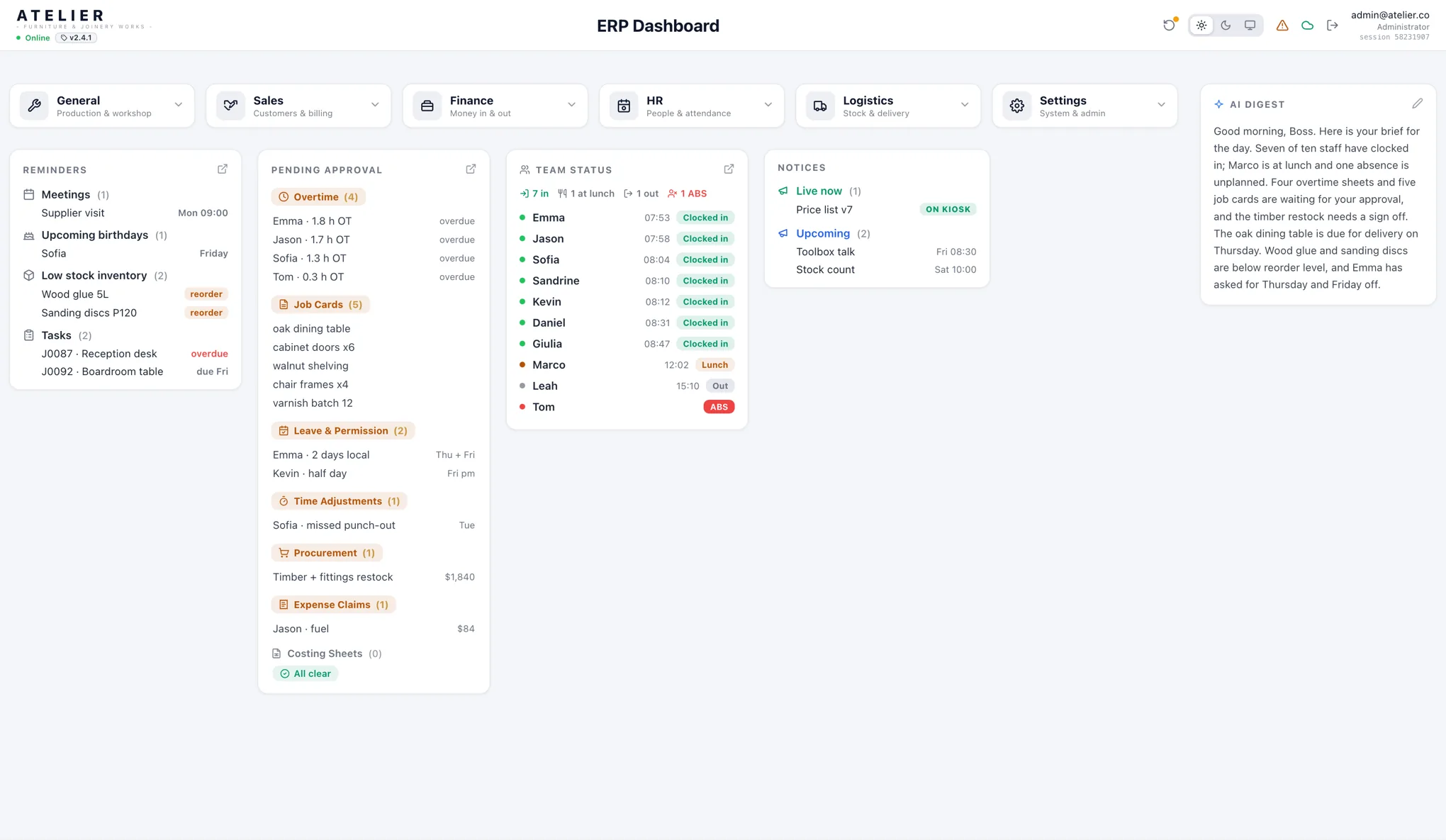Open the Overtime (4) approval category

point(318,197)
